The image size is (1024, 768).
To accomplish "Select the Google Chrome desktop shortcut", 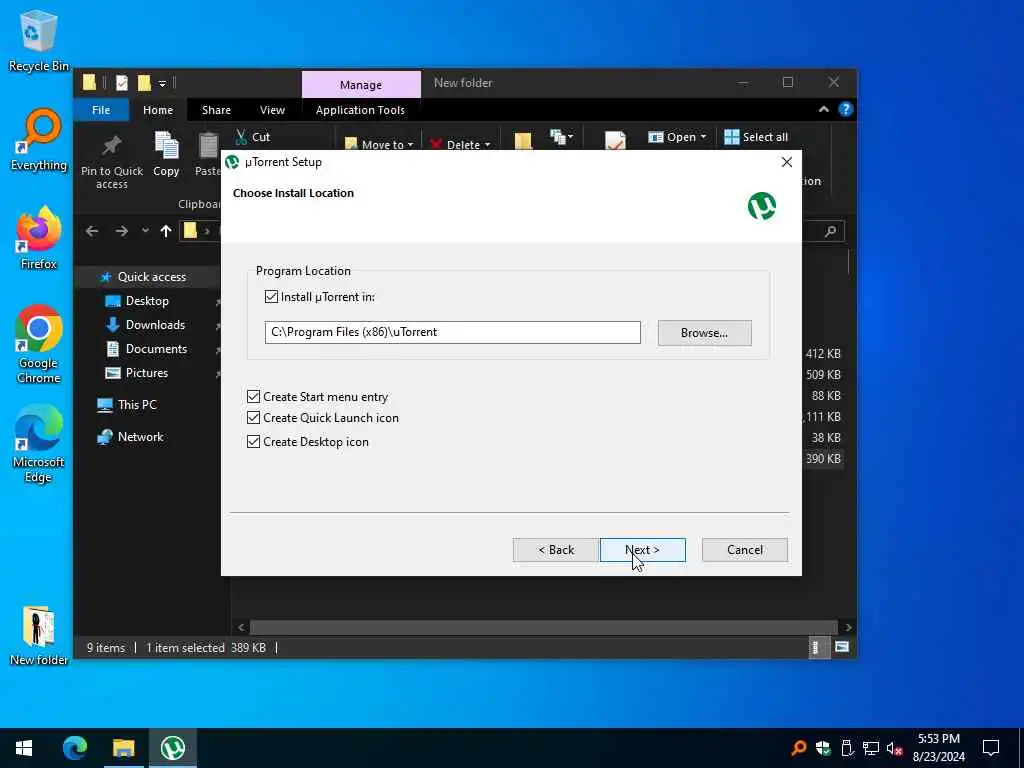I will coord(39,344).
